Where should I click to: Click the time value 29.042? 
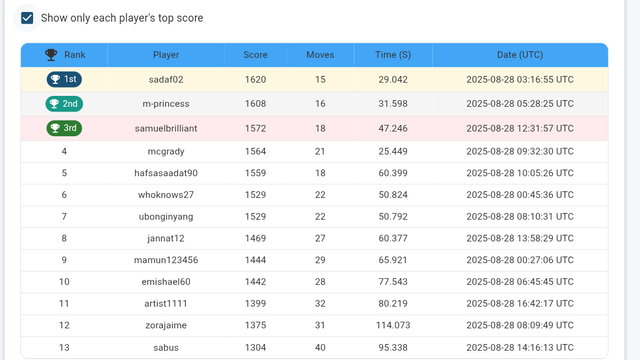coord(393,80)
